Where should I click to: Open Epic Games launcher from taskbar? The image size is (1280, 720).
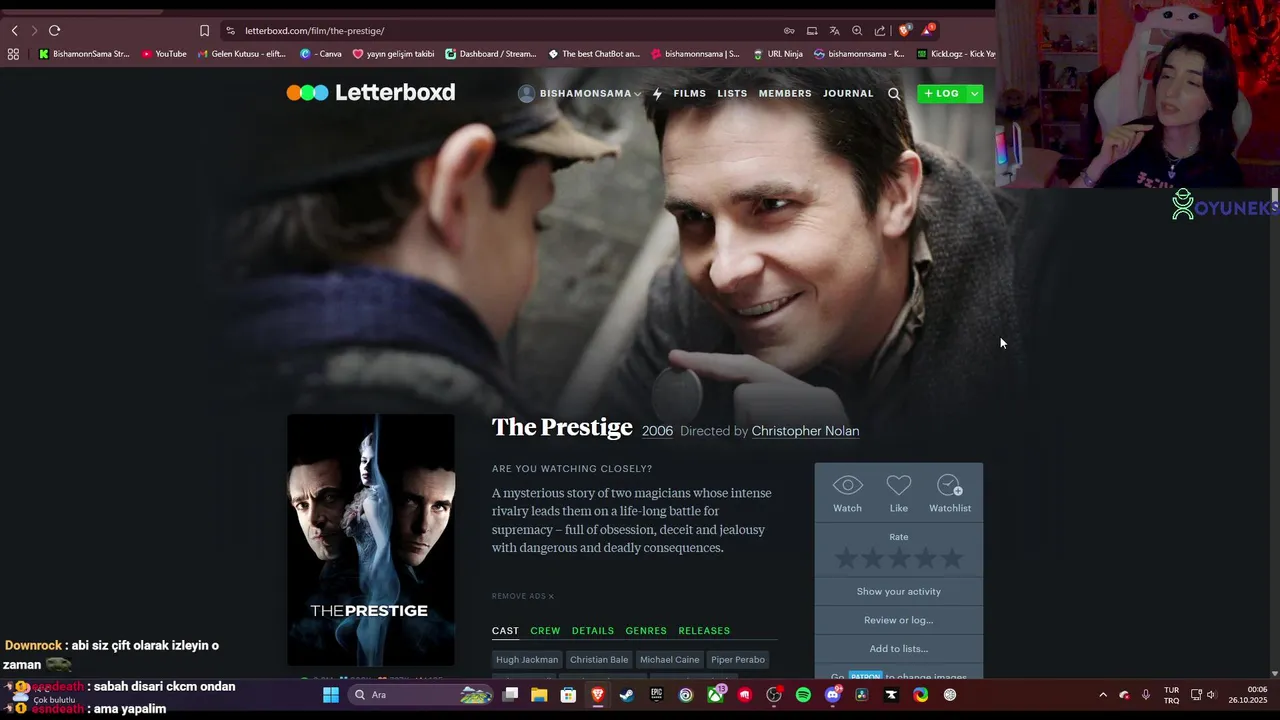(x=656, y=695)
